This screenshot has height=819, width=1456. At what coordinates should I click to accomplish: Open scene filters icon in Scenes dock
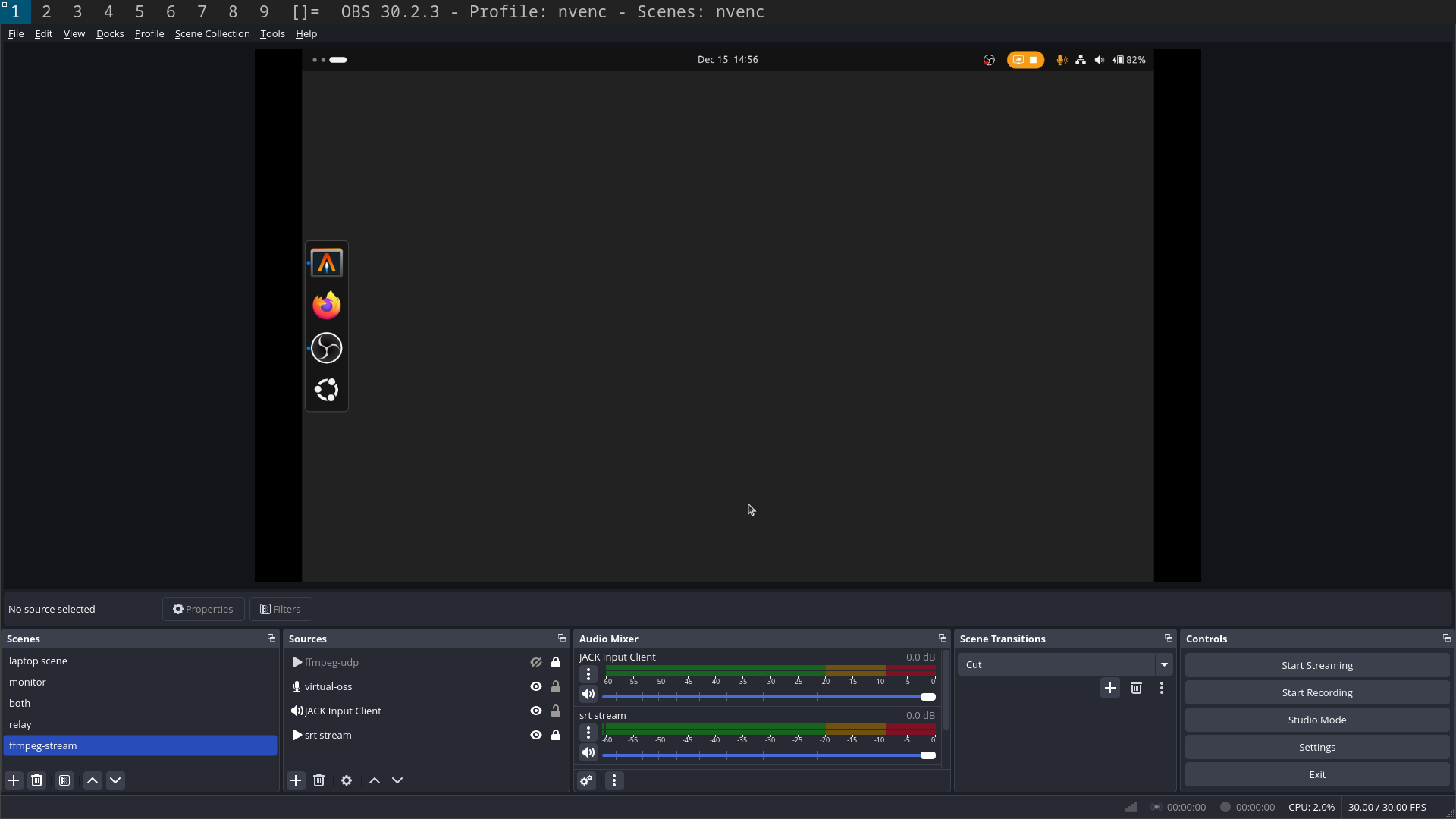tap(64, 780)
